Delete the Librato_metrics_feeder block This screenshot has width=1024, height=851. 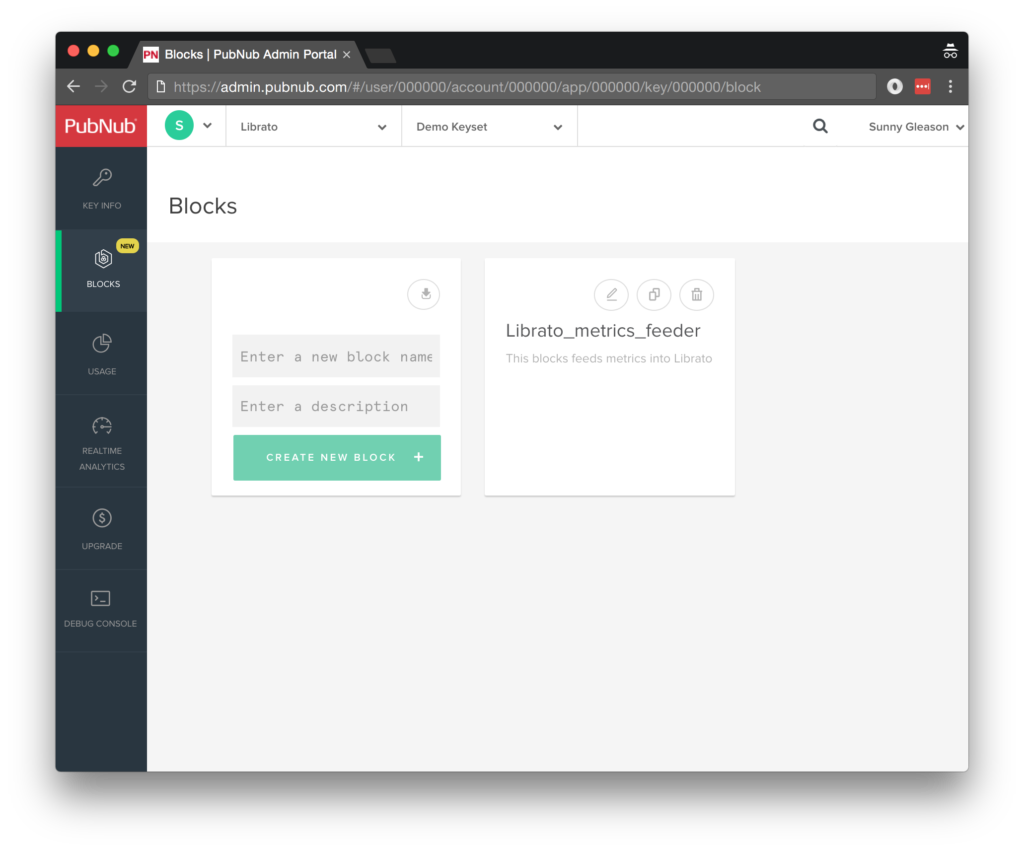click(696, 294)
